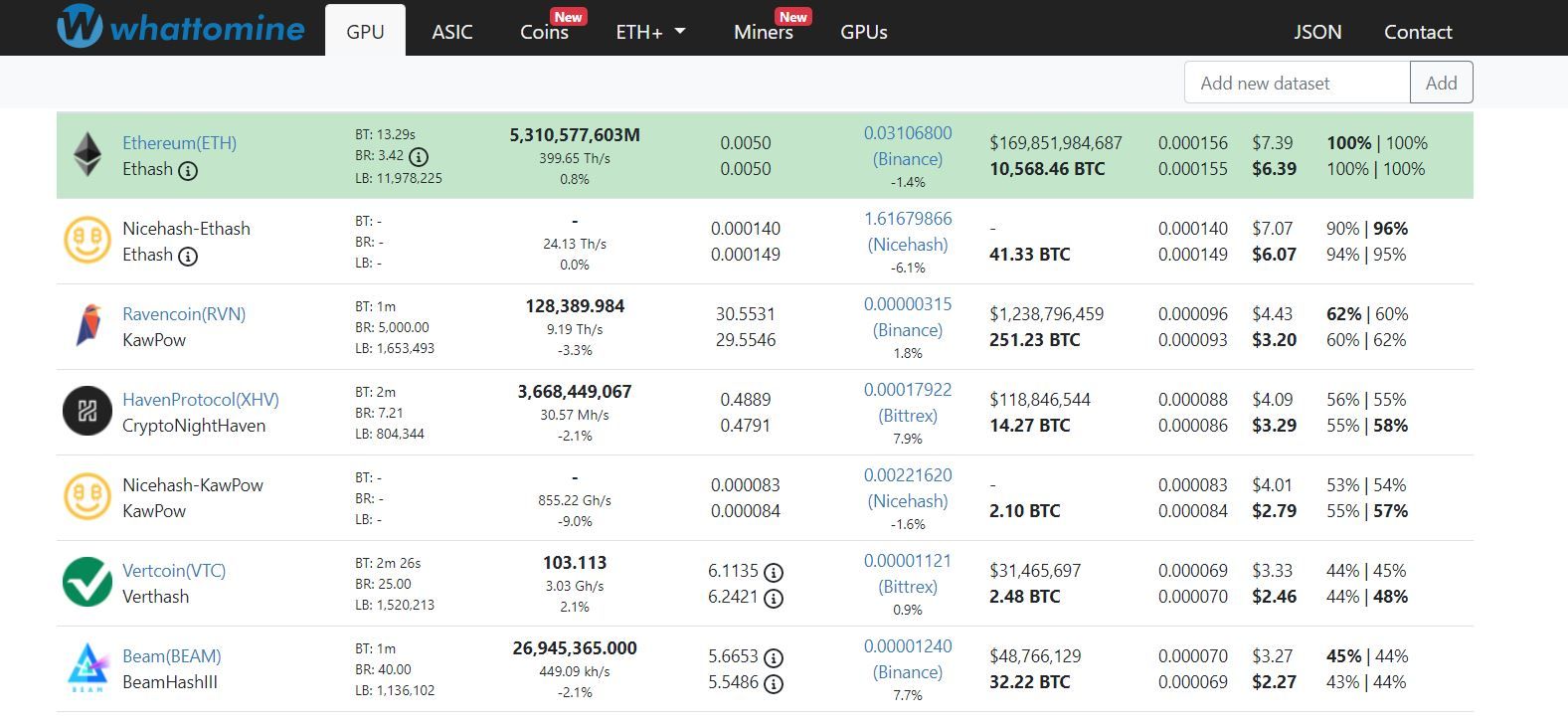Click Vertcoin difficulty 103.113
Viewport: 1568px width, 725px height.
click(x=575, y=563)
